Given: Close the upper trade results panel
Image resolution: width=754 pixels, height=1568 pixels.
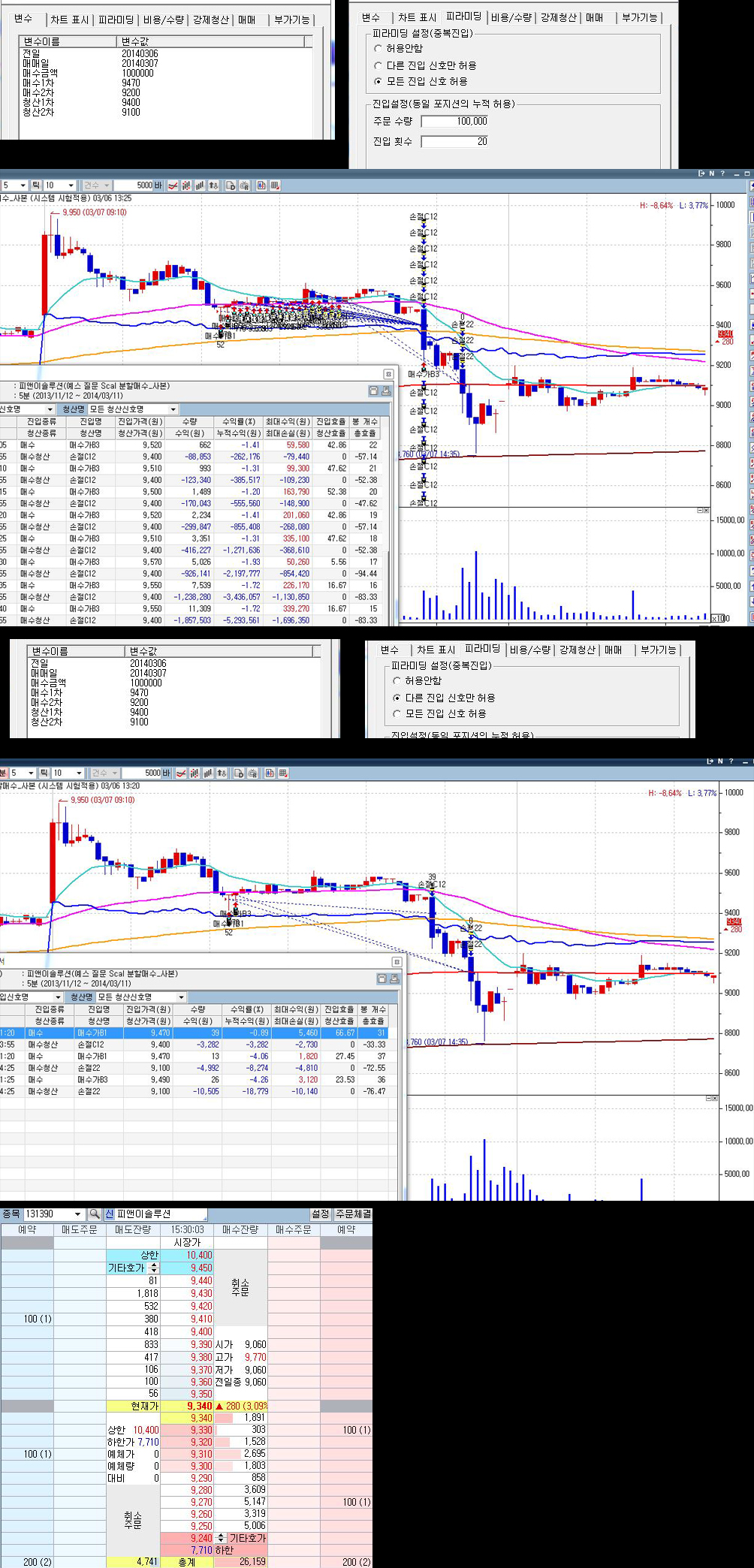Looking at the screenshot, I should coord(388,374).
